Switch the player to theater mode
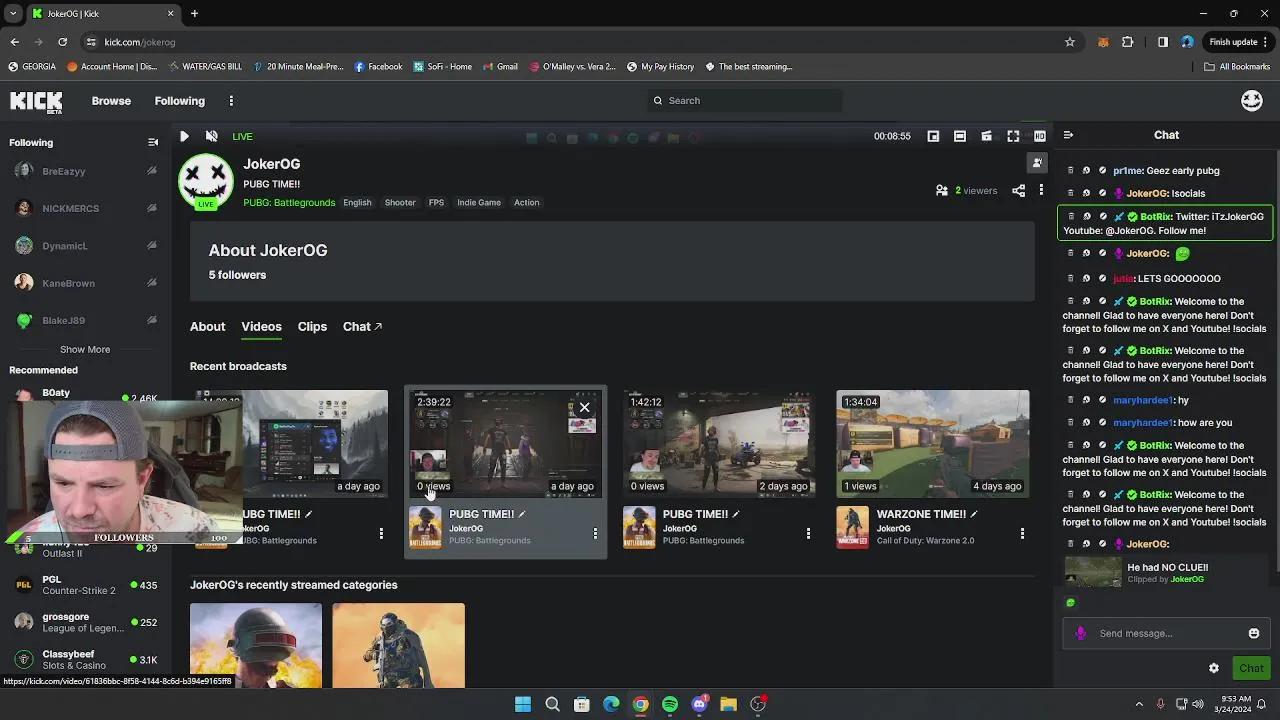The image size is (1280, 720). pyautogui.click(x=960, y=136)
